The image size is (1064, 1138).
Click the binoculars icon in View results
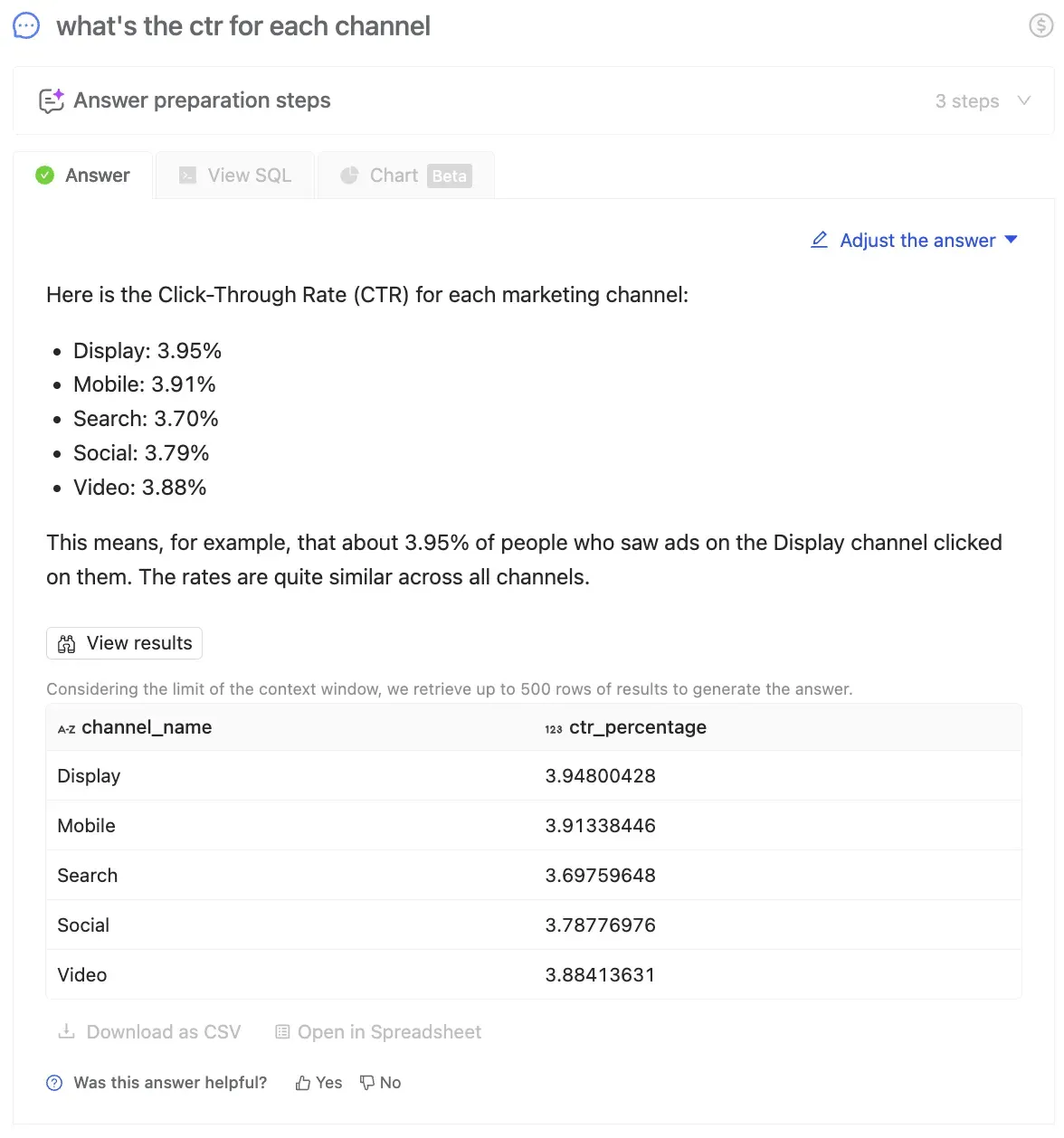[x=67, y=644]
